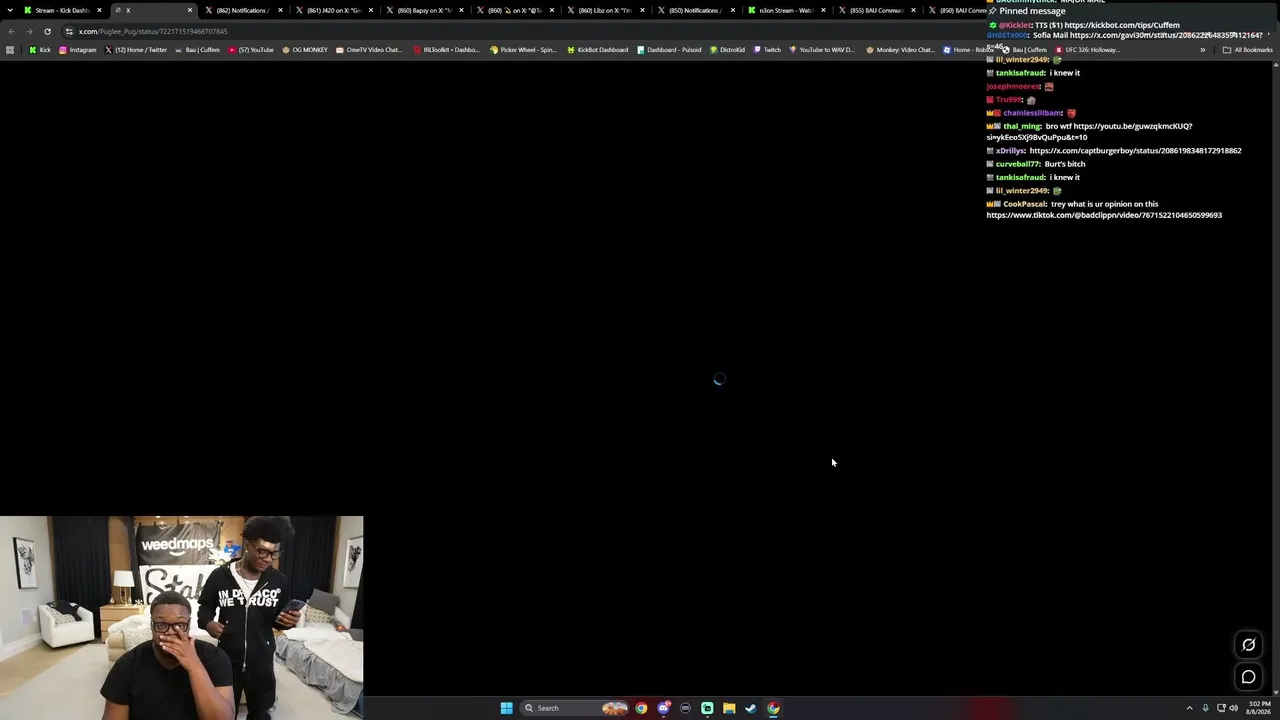Open the microphone tray icon
The image size is (1280, 720).
pyautogui.click(x=1205, y=708)
